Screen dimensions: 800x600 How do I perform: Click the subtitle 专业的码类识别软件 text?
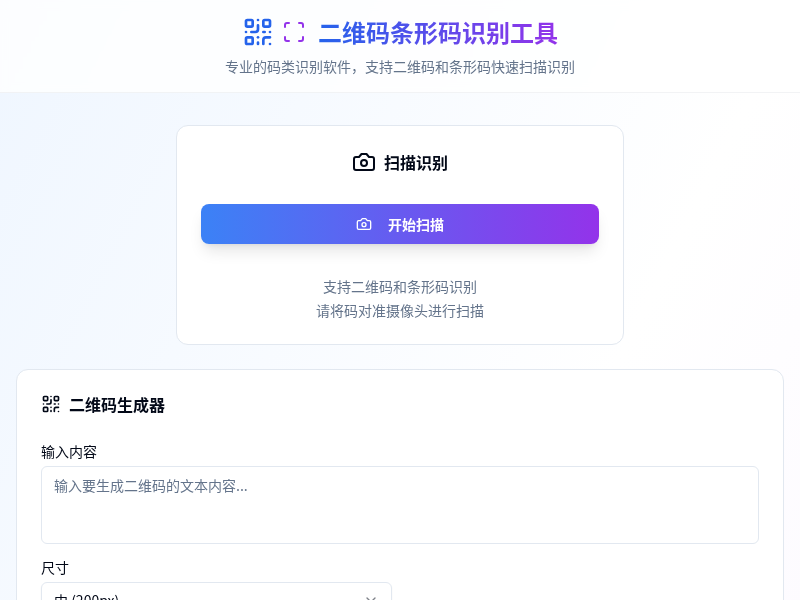(x=400, y=67)
